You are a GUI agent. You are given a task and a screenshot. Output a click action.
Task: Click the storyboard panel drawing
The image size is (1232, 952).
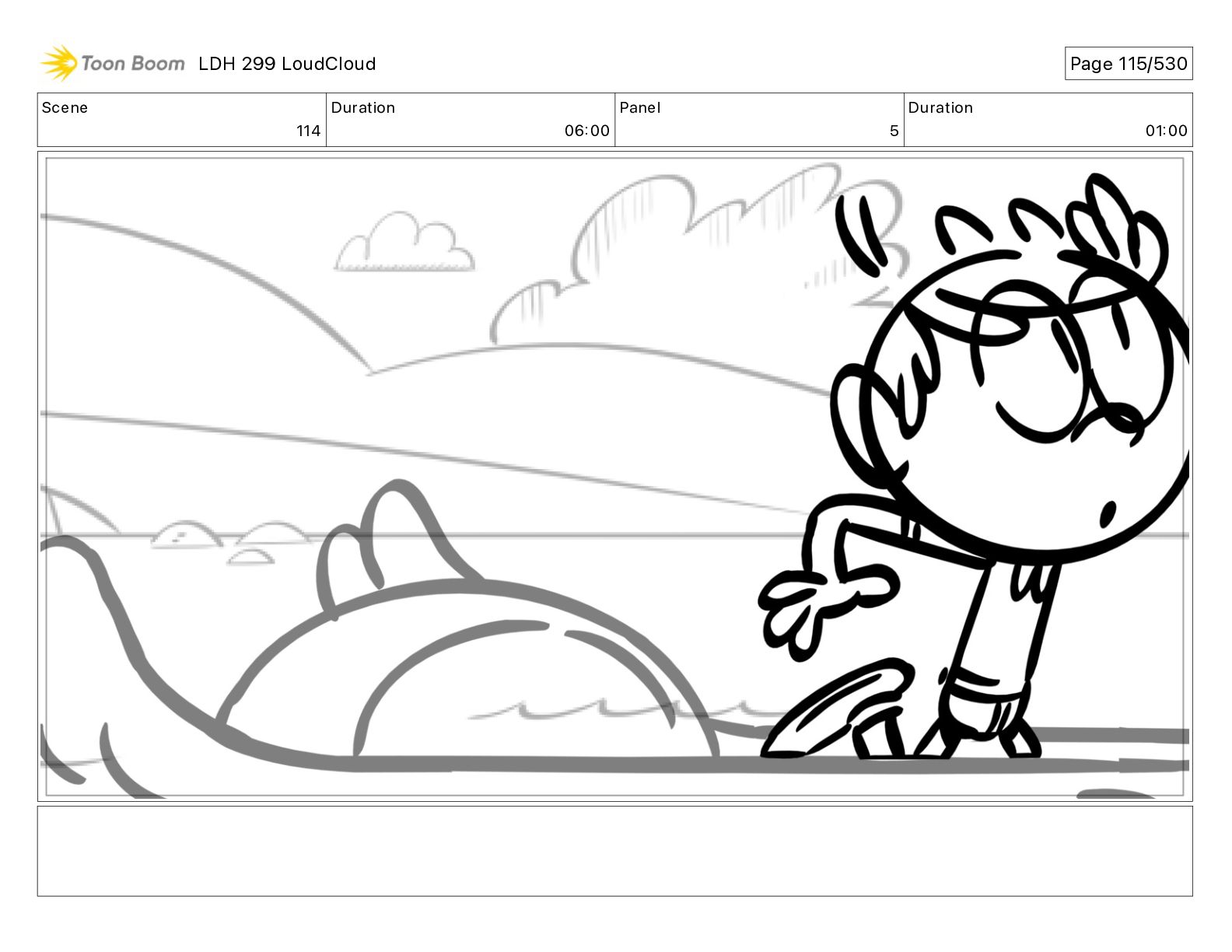(x=615, y=476)
